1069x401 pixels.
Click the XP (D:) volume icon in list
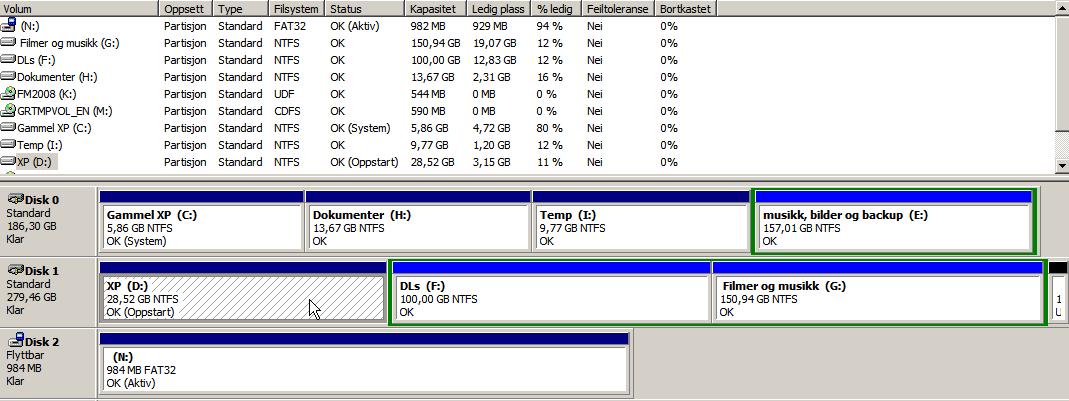[8, 162]
